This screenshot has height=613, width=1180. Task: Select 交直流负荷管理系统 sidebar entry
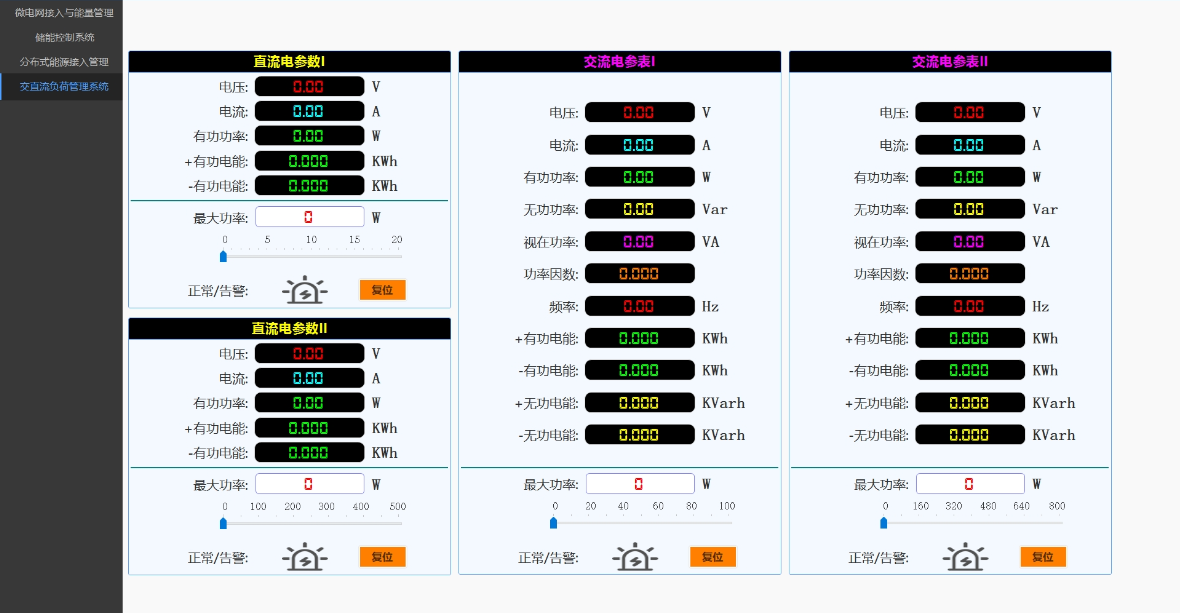click(x=64, y=87)
